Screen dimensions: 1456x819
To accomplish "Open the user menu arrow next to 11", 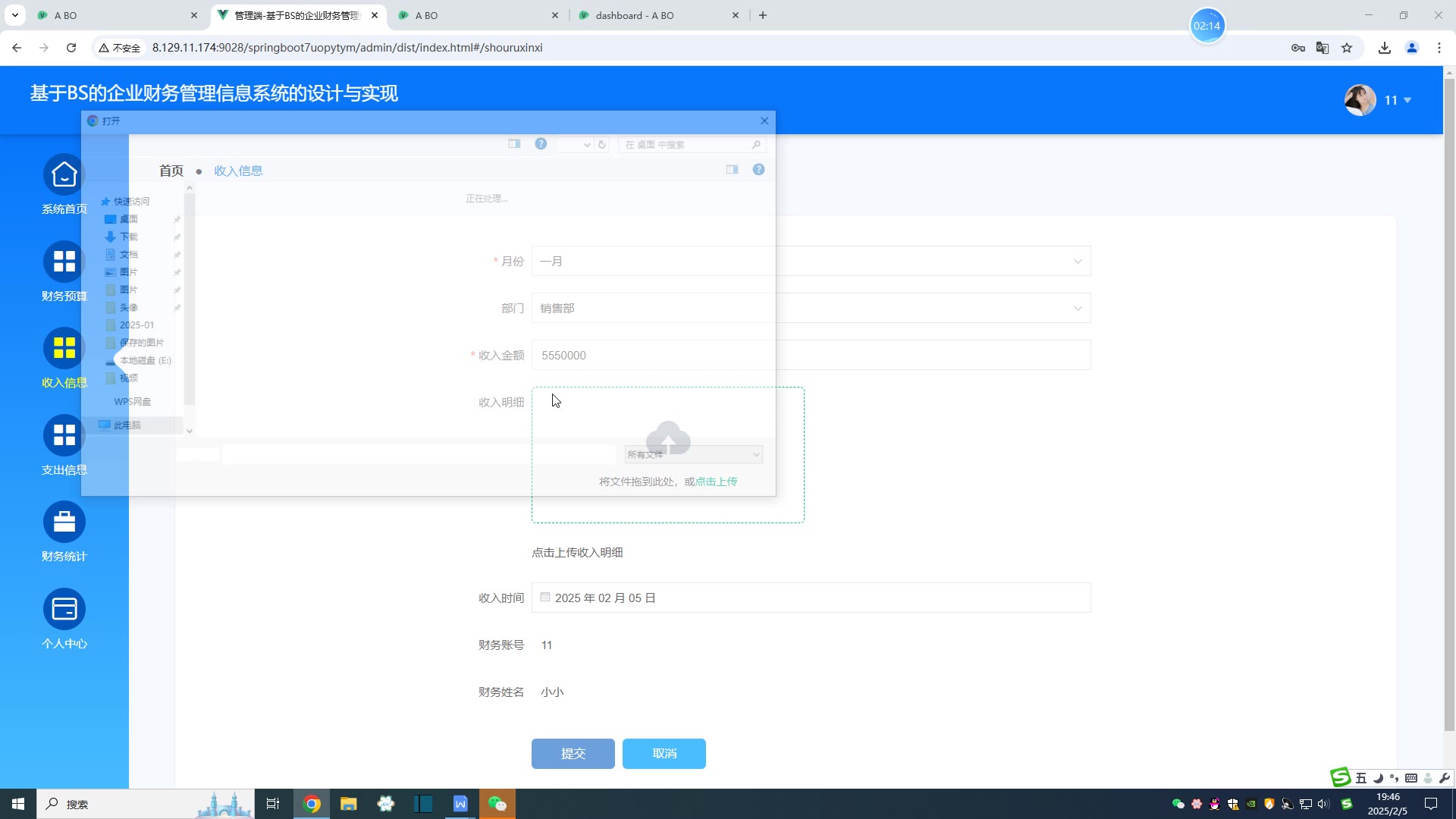I will point(1407,100).
